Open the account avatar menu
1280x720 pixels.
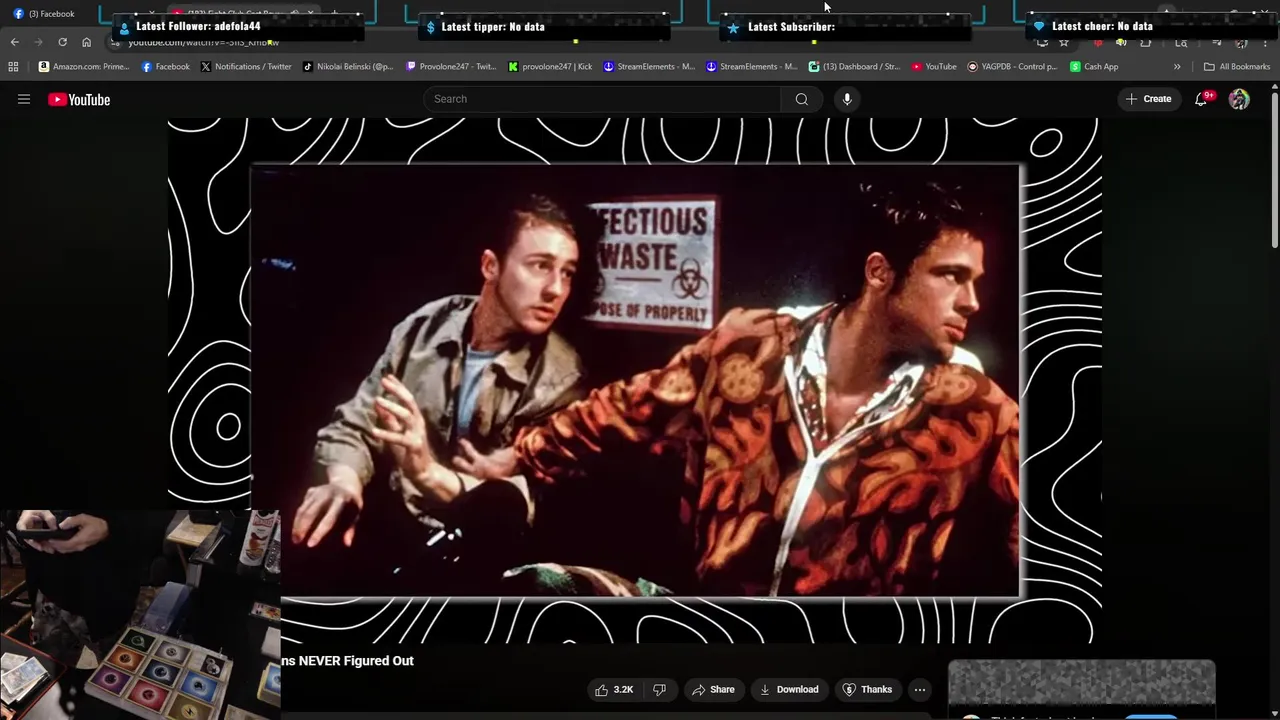click(x=1239, y=99)
